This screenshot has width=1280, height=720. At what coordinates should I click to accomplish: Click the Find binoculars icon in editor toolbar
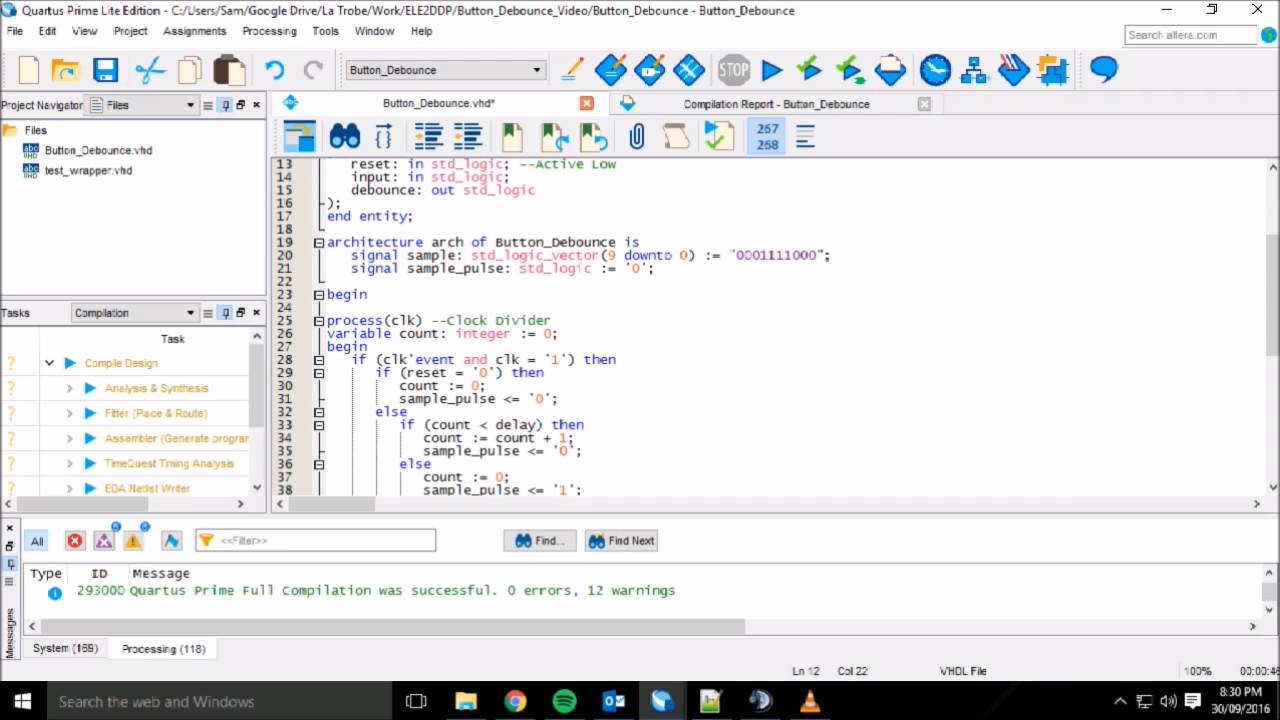344,136
